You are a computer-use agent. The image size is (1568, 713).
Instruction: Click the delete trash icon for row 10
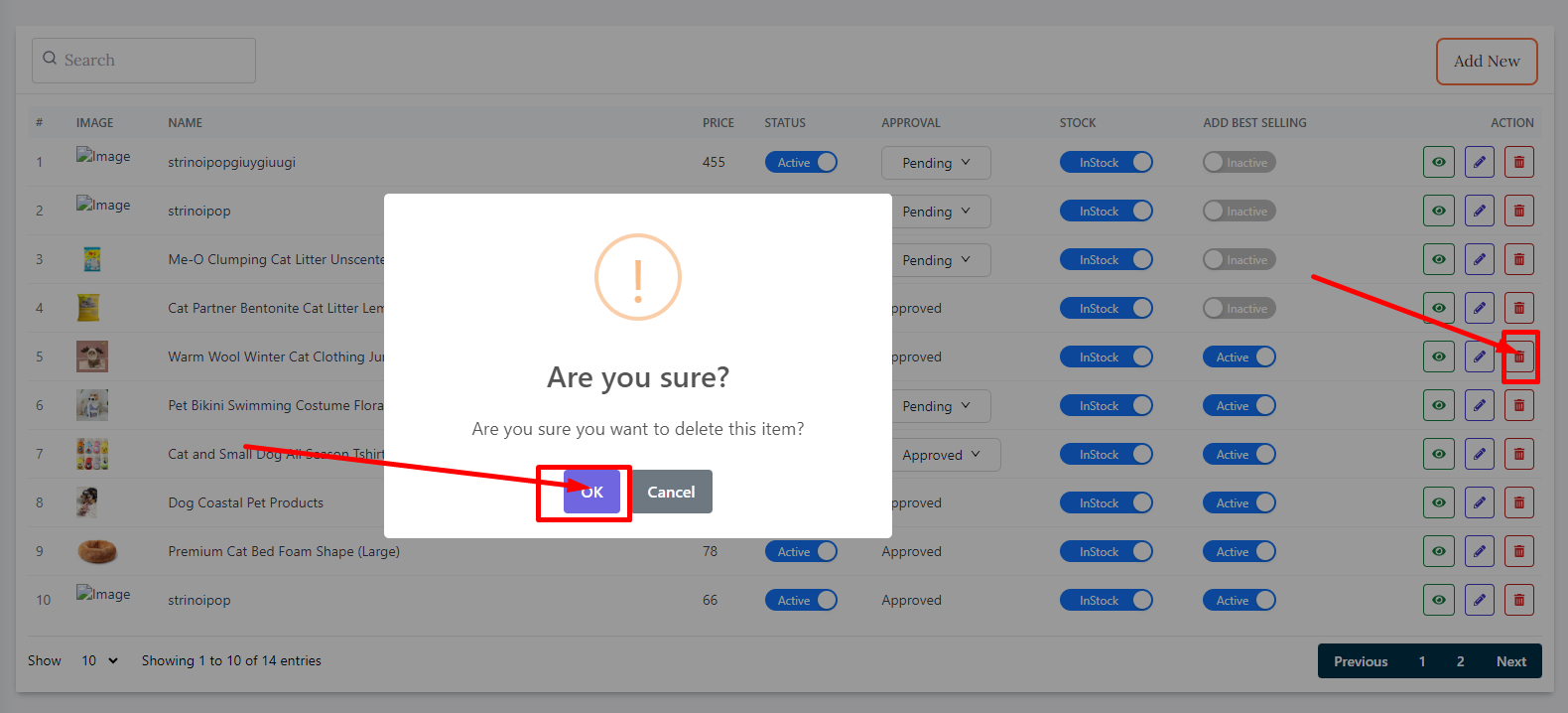(1518, 600)
